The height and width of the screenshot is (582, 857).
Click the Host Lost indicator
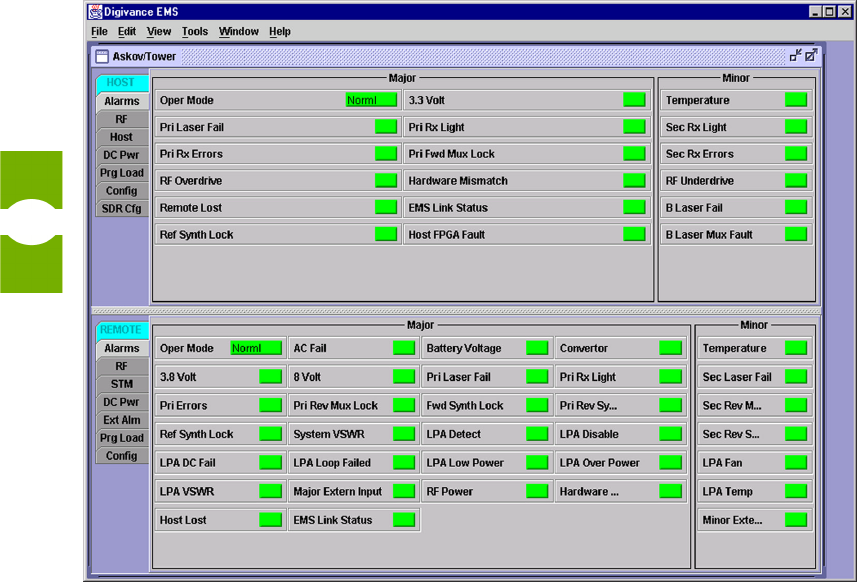pyautogui.click(x=271, y=520)
